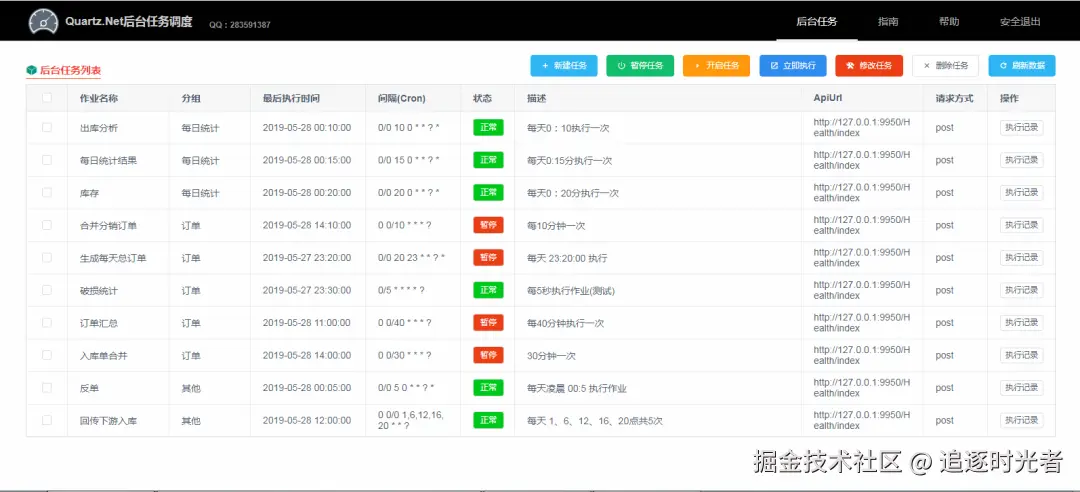Open the 帮助 nav item
The image size is (1080, 492).
click(948, 21)
